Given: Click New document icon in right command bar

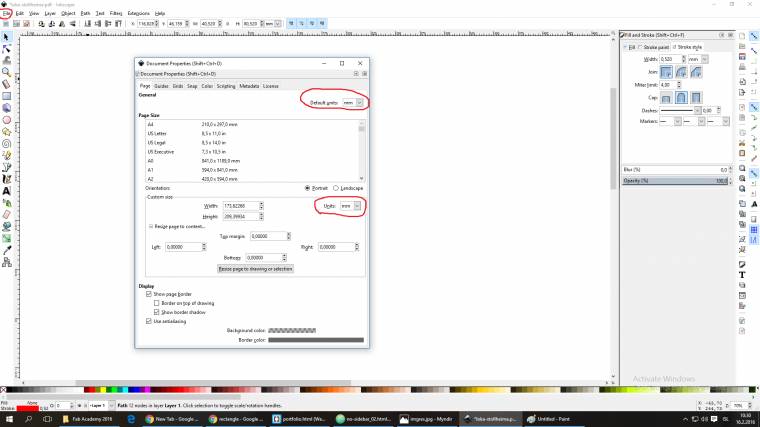Looking at the screenshot, I should tap(742, 36).
